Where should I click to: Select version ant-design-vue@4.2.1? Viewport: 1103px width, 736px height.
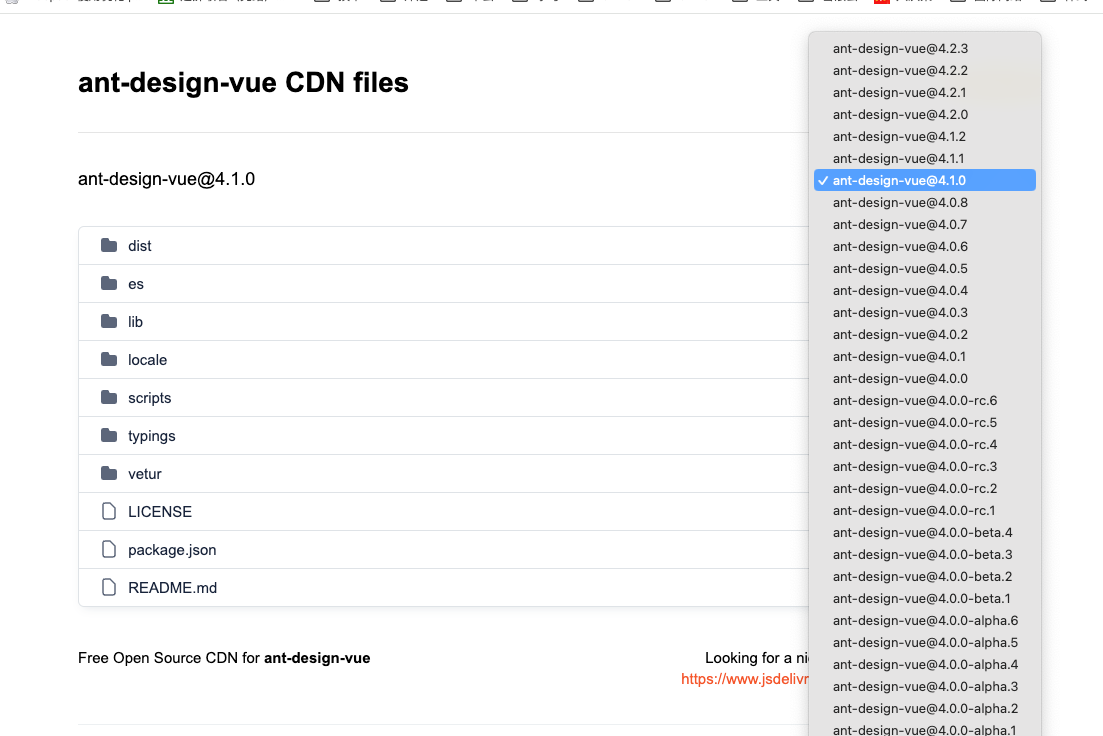coord(924,92)
